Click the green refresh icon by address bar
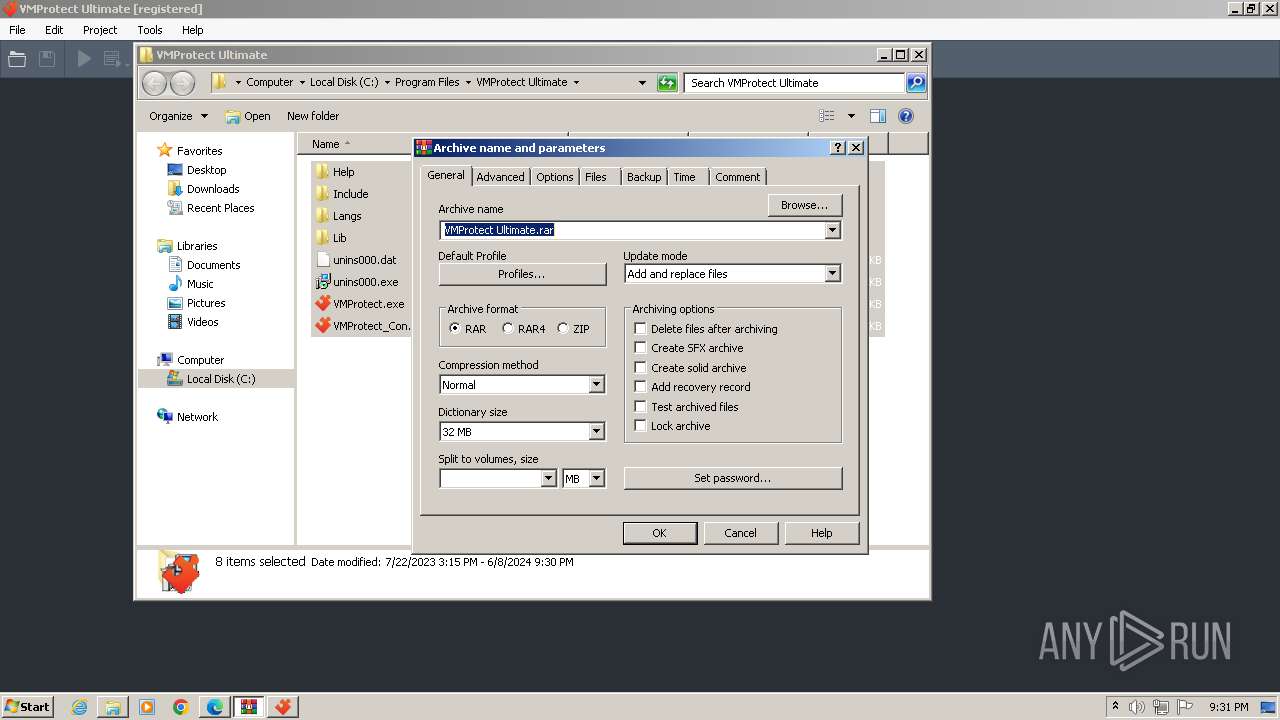 (667, 83)
